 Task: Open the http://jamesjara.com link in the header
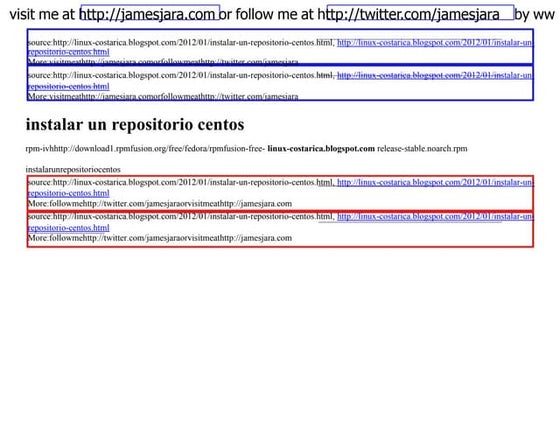(150, 13)
